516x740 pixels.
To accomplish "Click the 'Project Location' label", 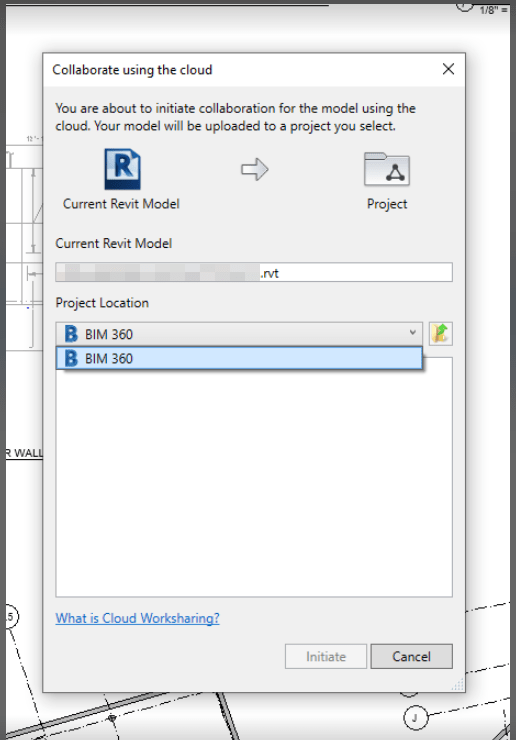I will (102, 303).
